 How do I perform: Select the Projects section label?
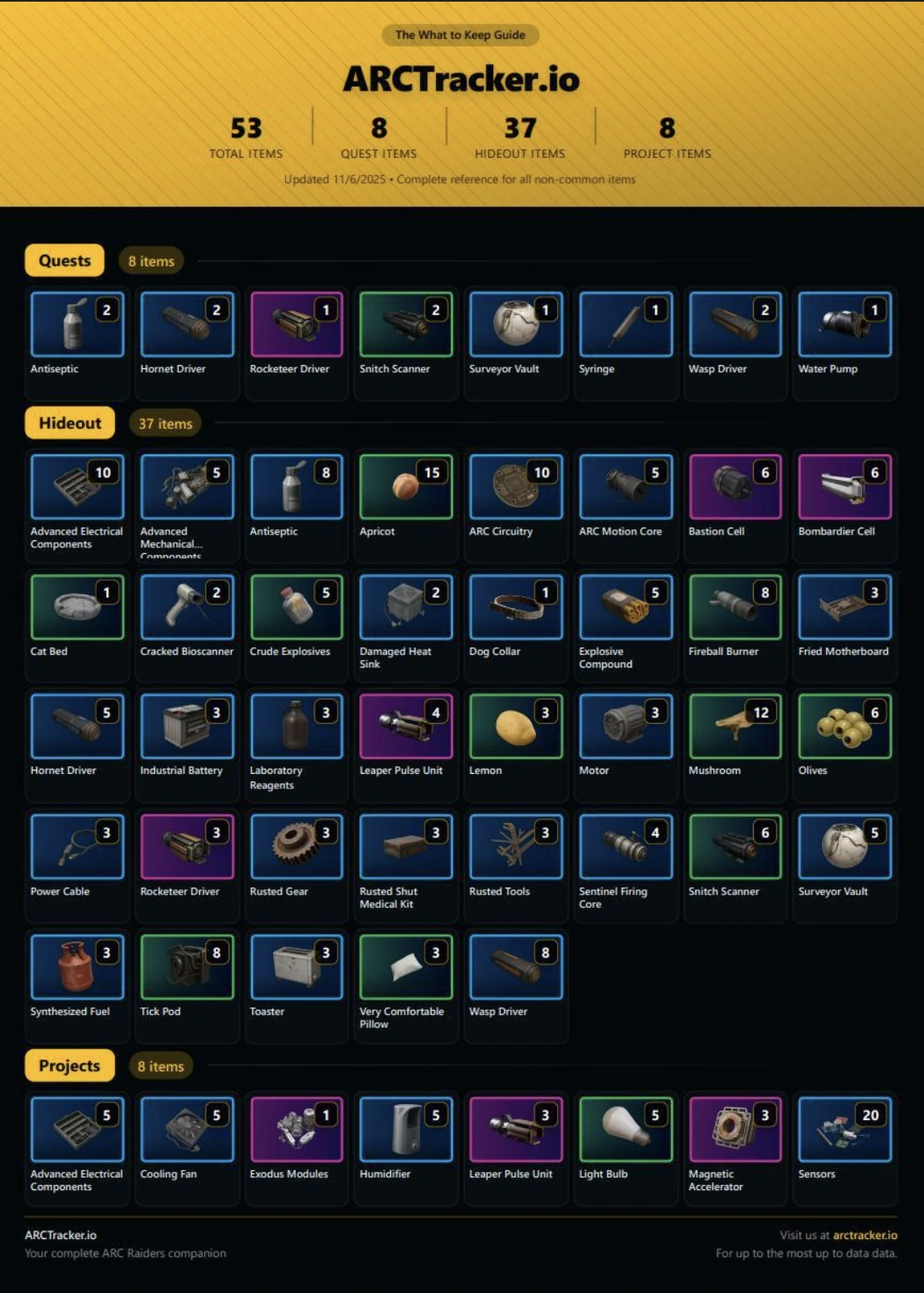pyautogui.click(x=69, y=1065)
